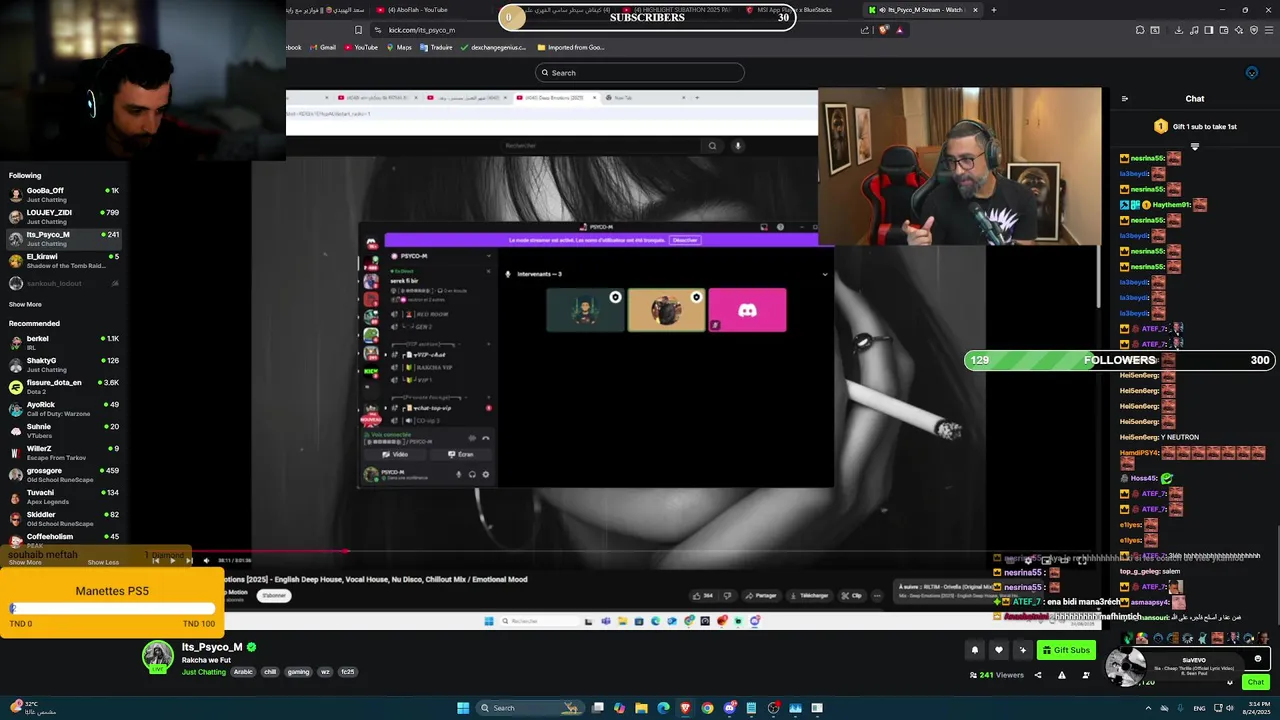1280x720 pixels.
Task: Open berkel channel under Recommended
Action: pos(63,342)
